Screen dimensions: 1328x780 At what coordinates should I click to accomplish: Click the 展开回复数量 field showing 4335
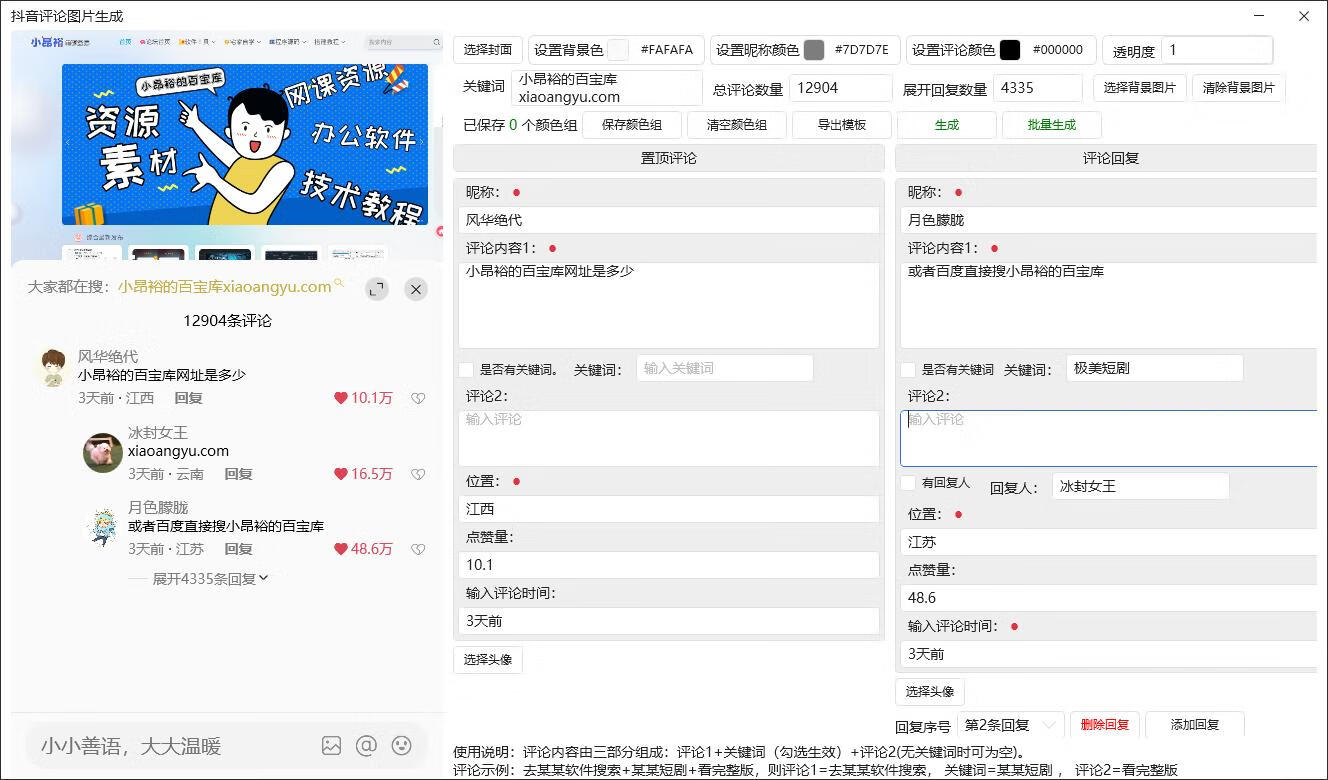1038,88
